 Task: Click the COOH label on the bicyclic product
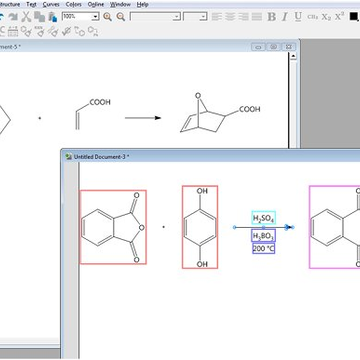(250, 109)
